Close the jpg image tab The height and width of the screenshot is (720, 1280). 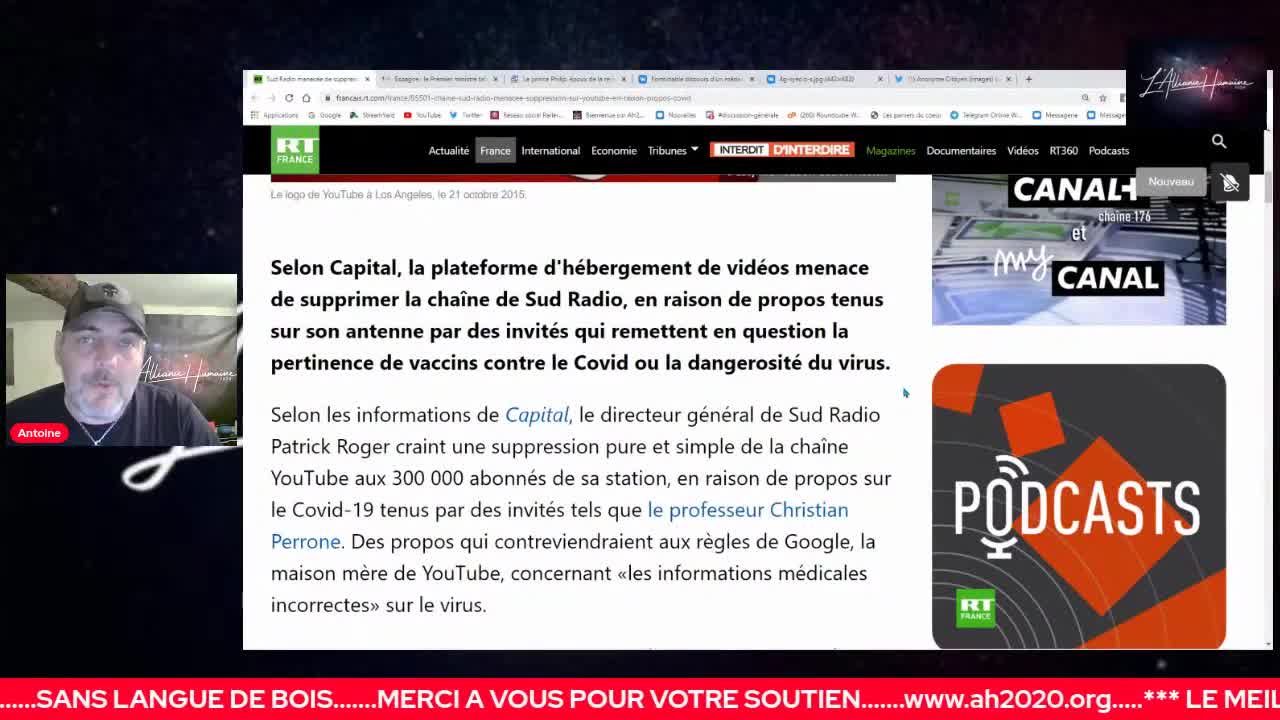coord(880,79)
